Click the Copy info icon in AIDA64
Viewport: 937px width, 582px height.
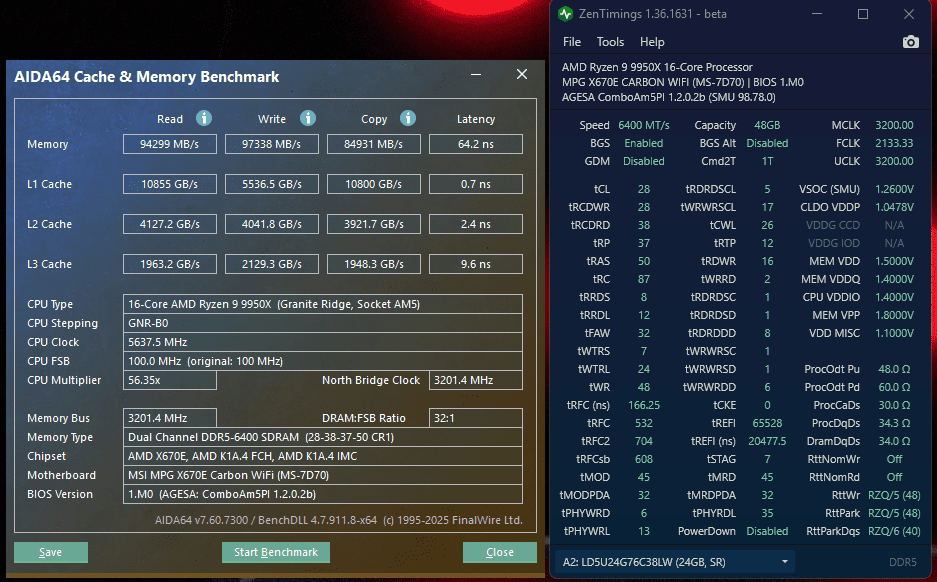pyautogui.click(x=408, y=118)
